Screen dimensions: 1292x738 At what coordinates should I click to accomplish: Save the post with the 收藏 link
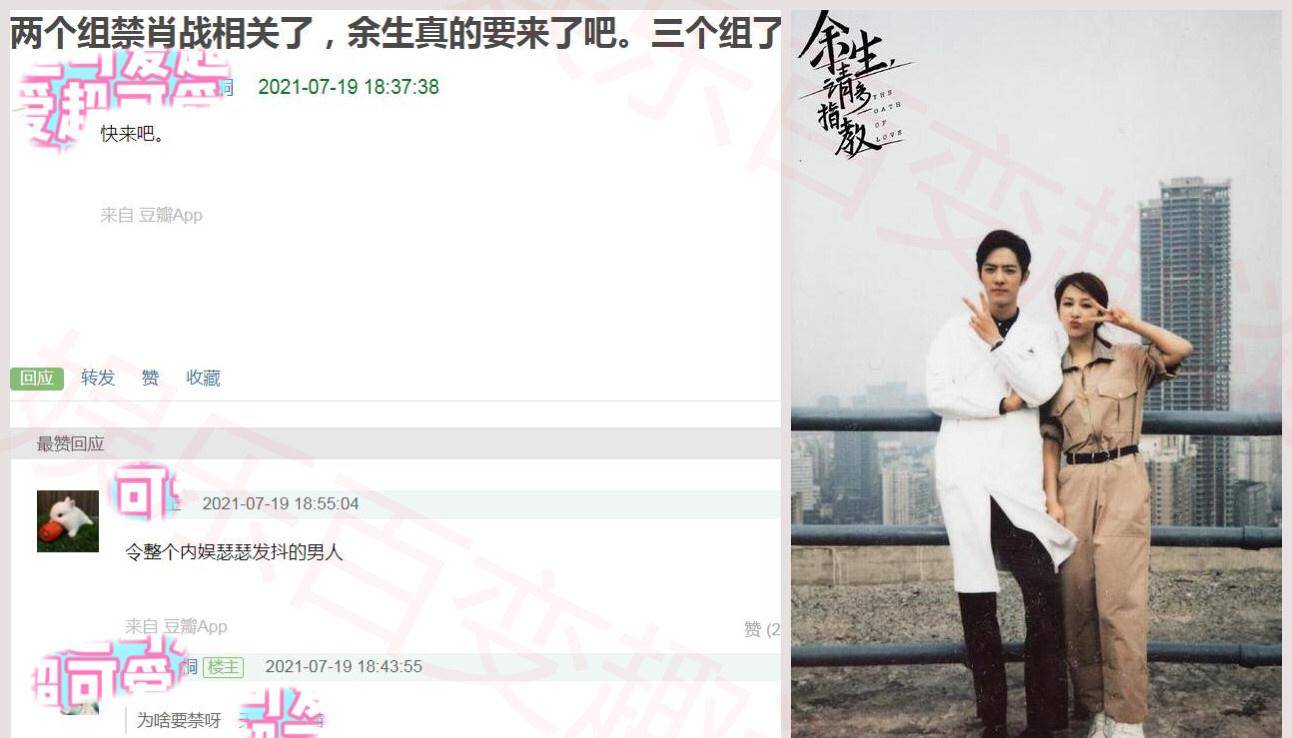[x=203, y=378]
